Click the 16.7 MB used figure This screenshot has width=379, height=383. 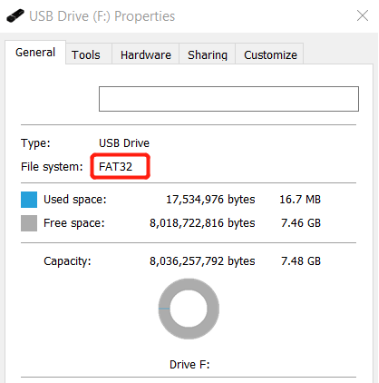point(300,199)
